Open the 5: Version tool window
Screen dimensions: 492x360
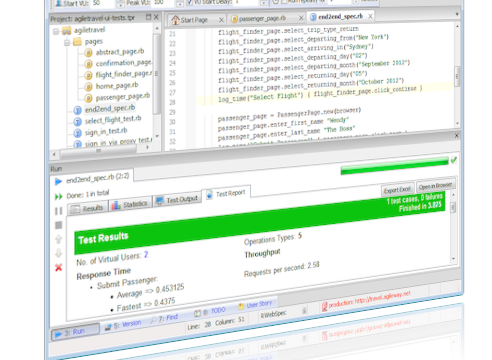123,325
